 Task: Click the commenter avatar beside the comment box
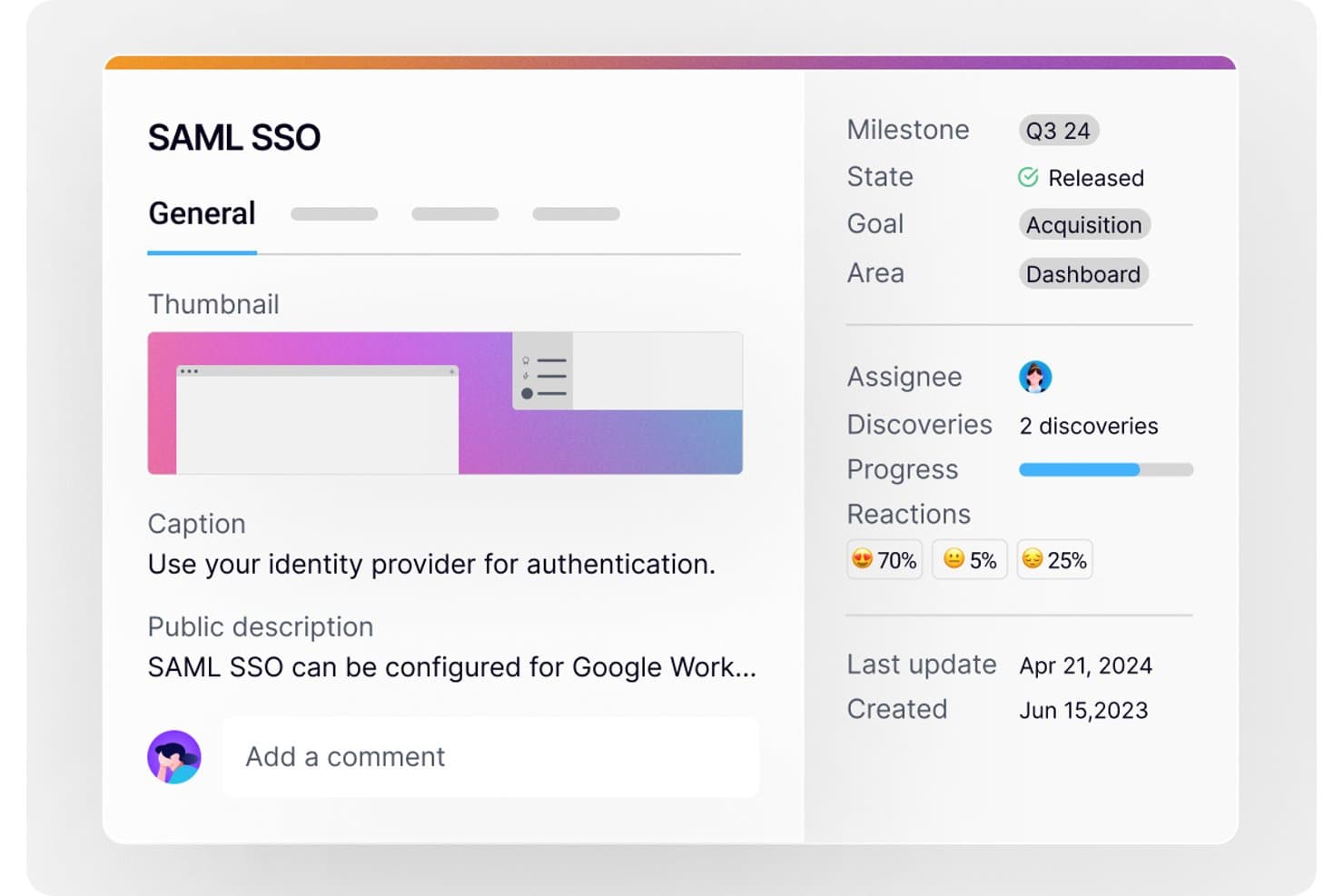click(174, 757)
